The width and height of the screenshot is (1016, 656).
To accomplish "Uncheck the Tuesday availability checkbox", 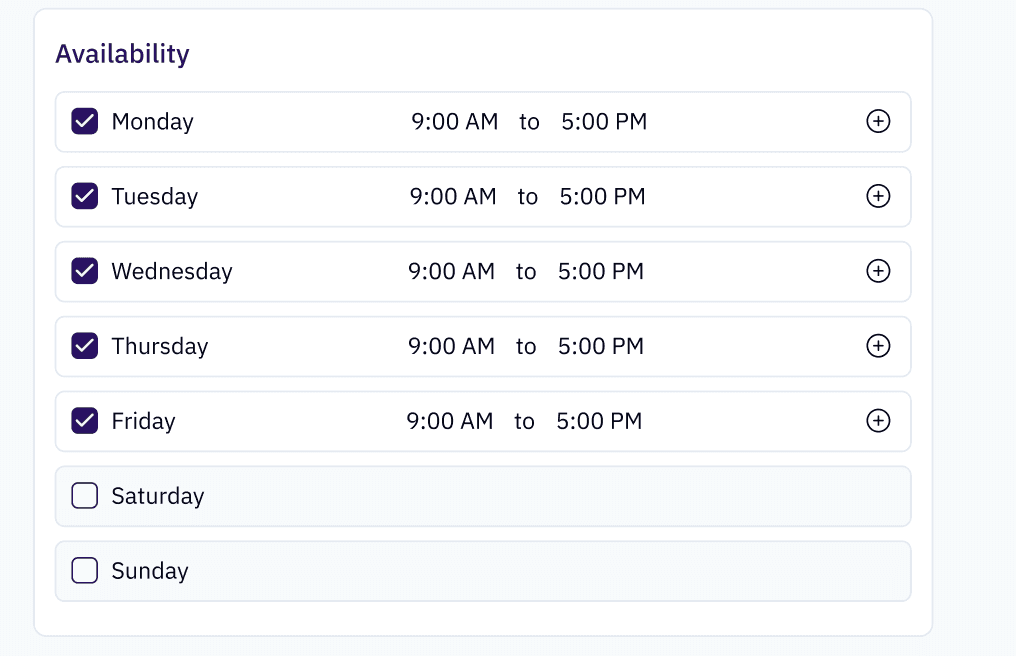I will tap(85, 196).
